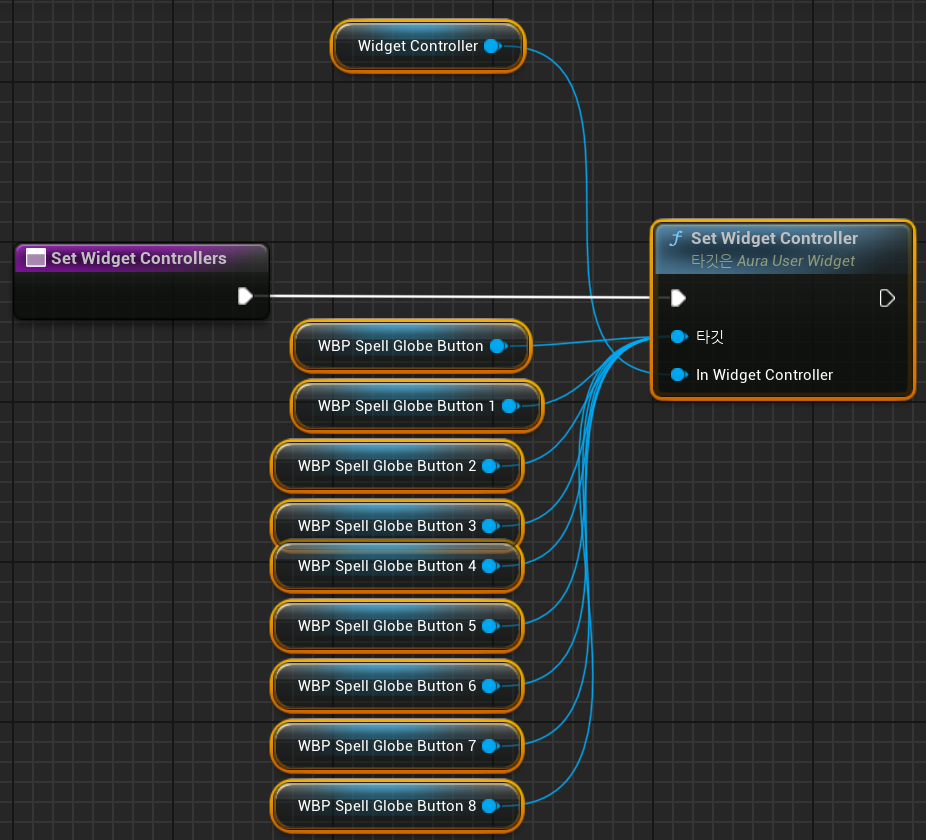Click the WBP Spell Globe Button 4 output pin
Viewport: 926px width, 840px height.
pyautogui.click(x=491, y=566)
